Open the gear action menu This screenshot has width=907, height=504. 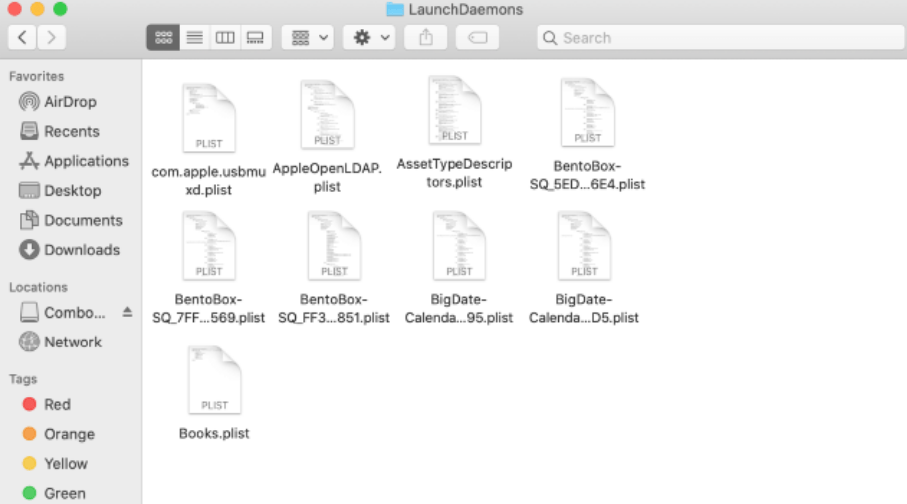(x=370, y=38)
